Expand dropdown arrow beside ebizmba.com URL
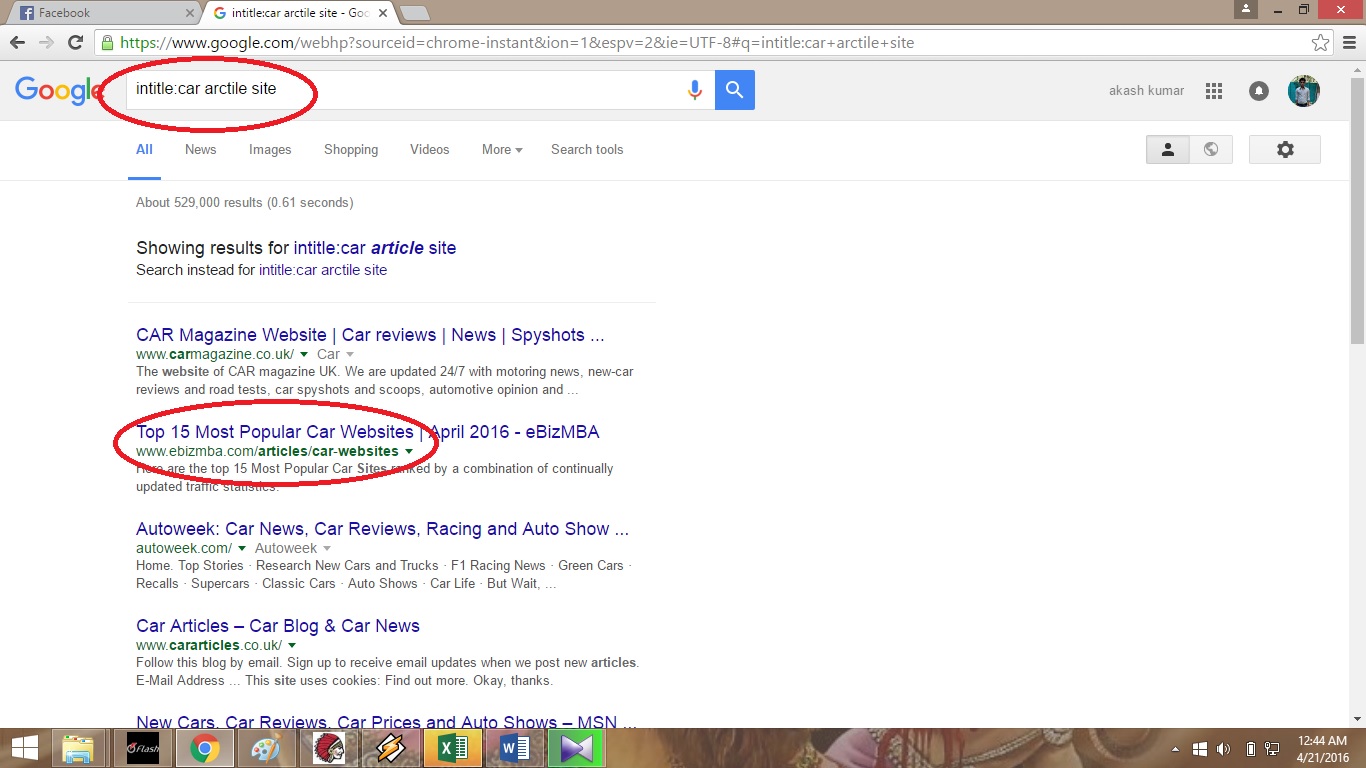Image resolution: width=1366 pixels, height=768 pixels. [408, 451]
